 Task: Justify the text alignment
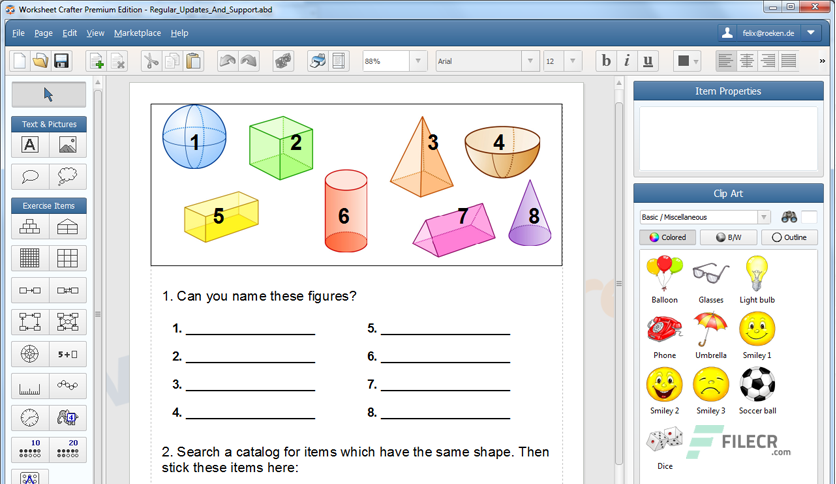(x=789, y=61)
